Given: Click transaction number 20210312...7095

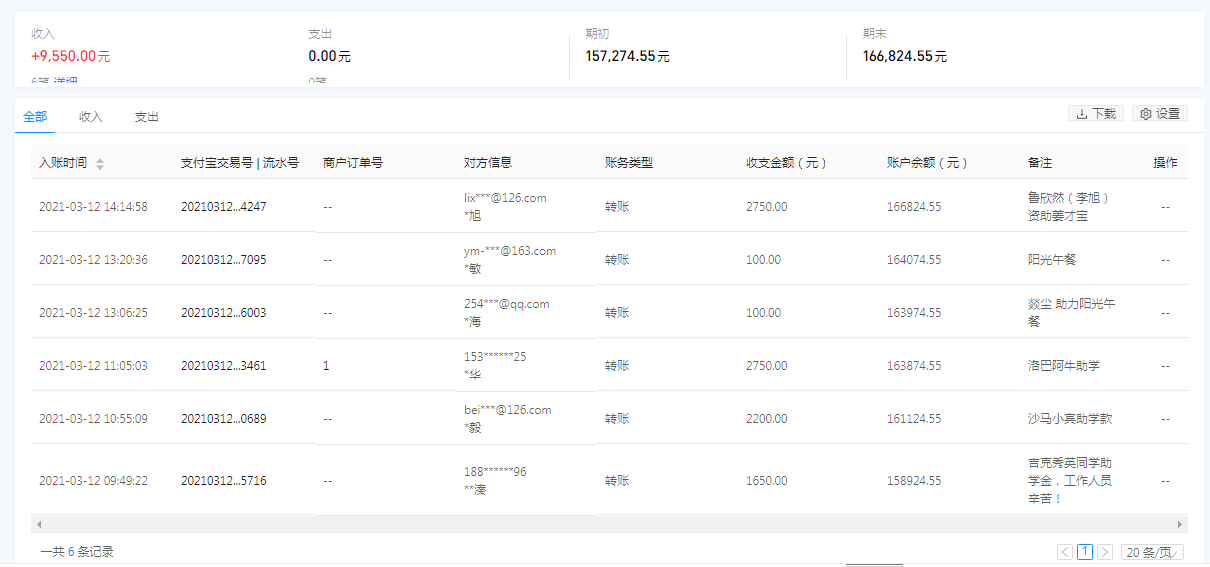Looking at the screenshot, I should point(223,260).
